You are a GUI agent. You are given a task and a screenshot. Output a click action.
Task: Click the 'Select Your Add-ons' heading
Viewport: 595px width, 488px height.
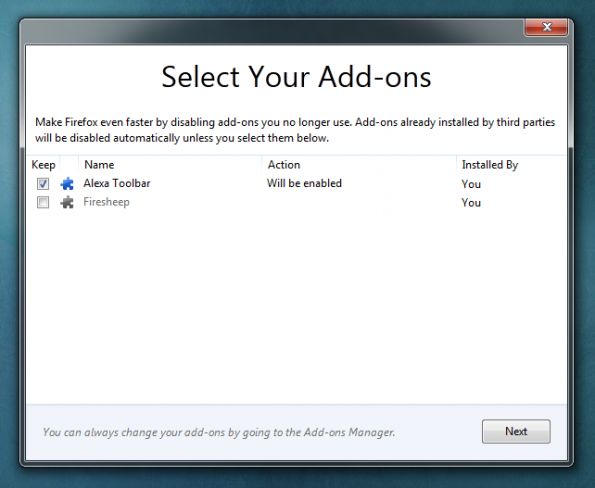pyautogui.click(x=296, y=77)
